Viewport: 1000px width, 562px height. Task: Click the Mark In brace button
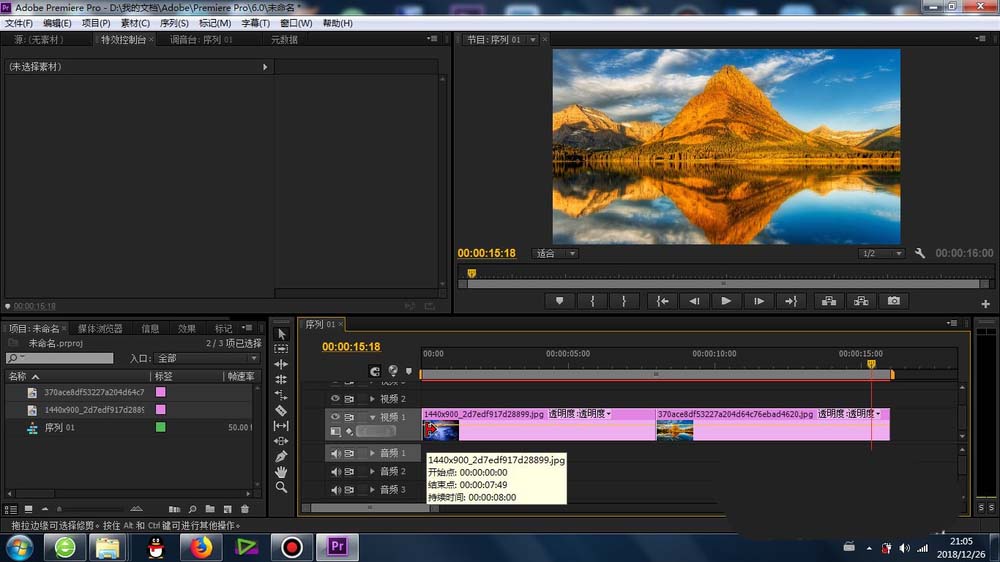pyautogui.click(x=592, y=301)
